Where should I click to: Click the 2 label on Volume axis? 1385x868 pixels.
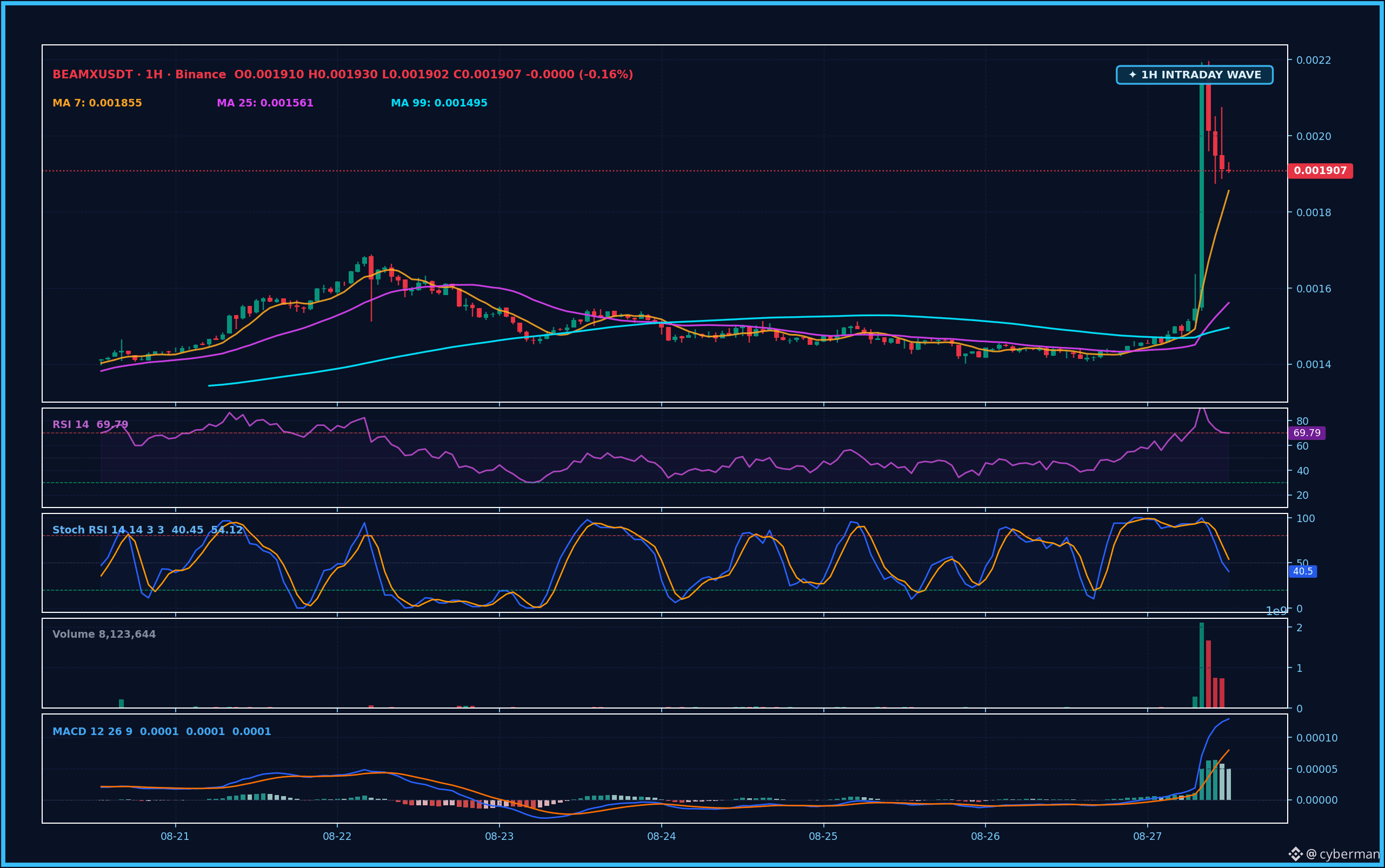point(1300,627)
